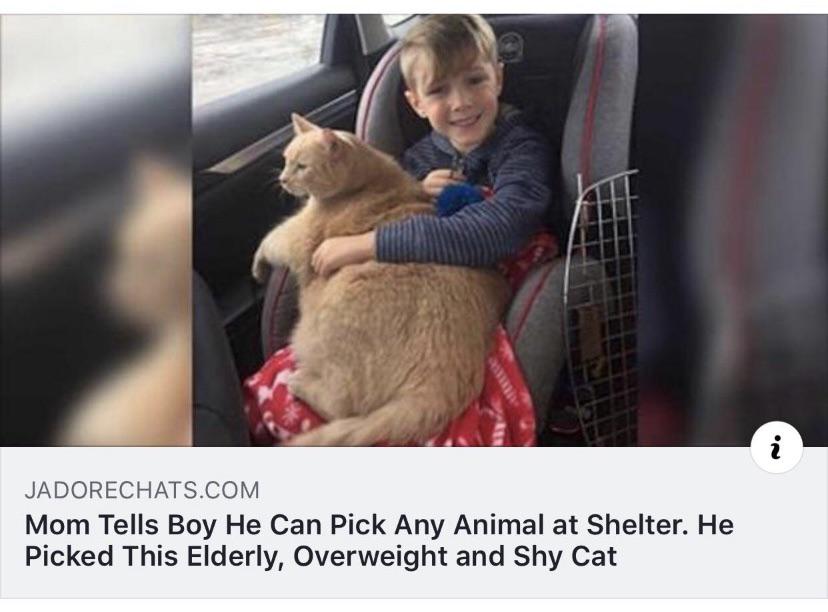Click the blurred left side of the preview image
This screenshot has width=828, height=612.
click(x=96, y=230)
